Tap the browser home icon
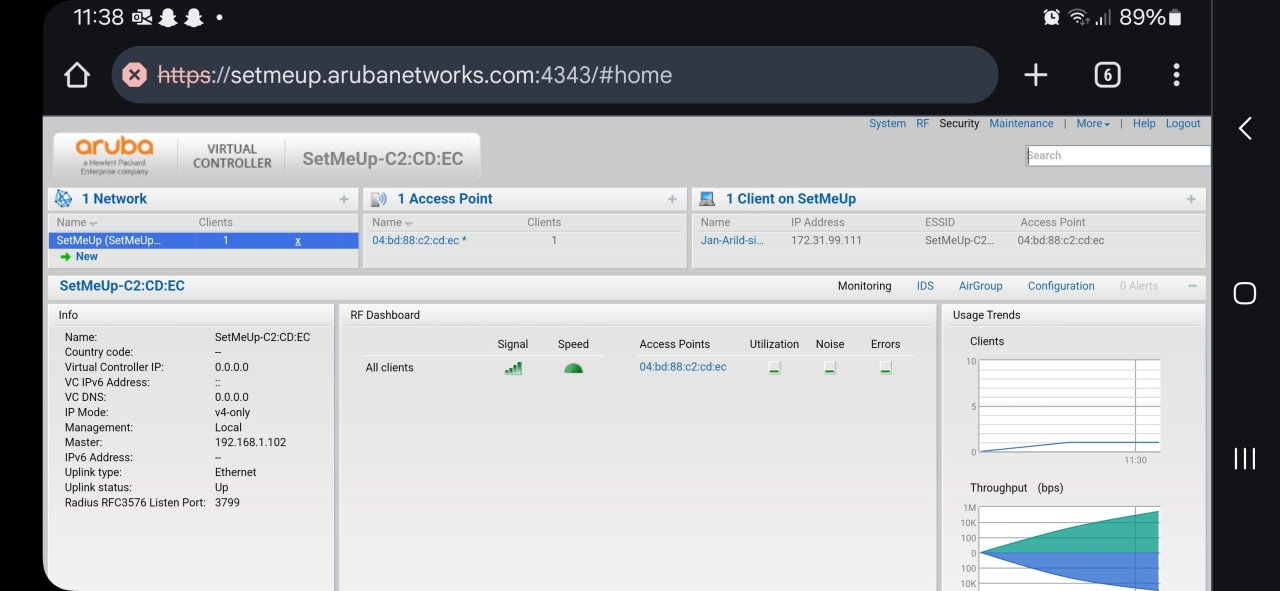Screen dimensions: 1280x591 coord(77,75)
